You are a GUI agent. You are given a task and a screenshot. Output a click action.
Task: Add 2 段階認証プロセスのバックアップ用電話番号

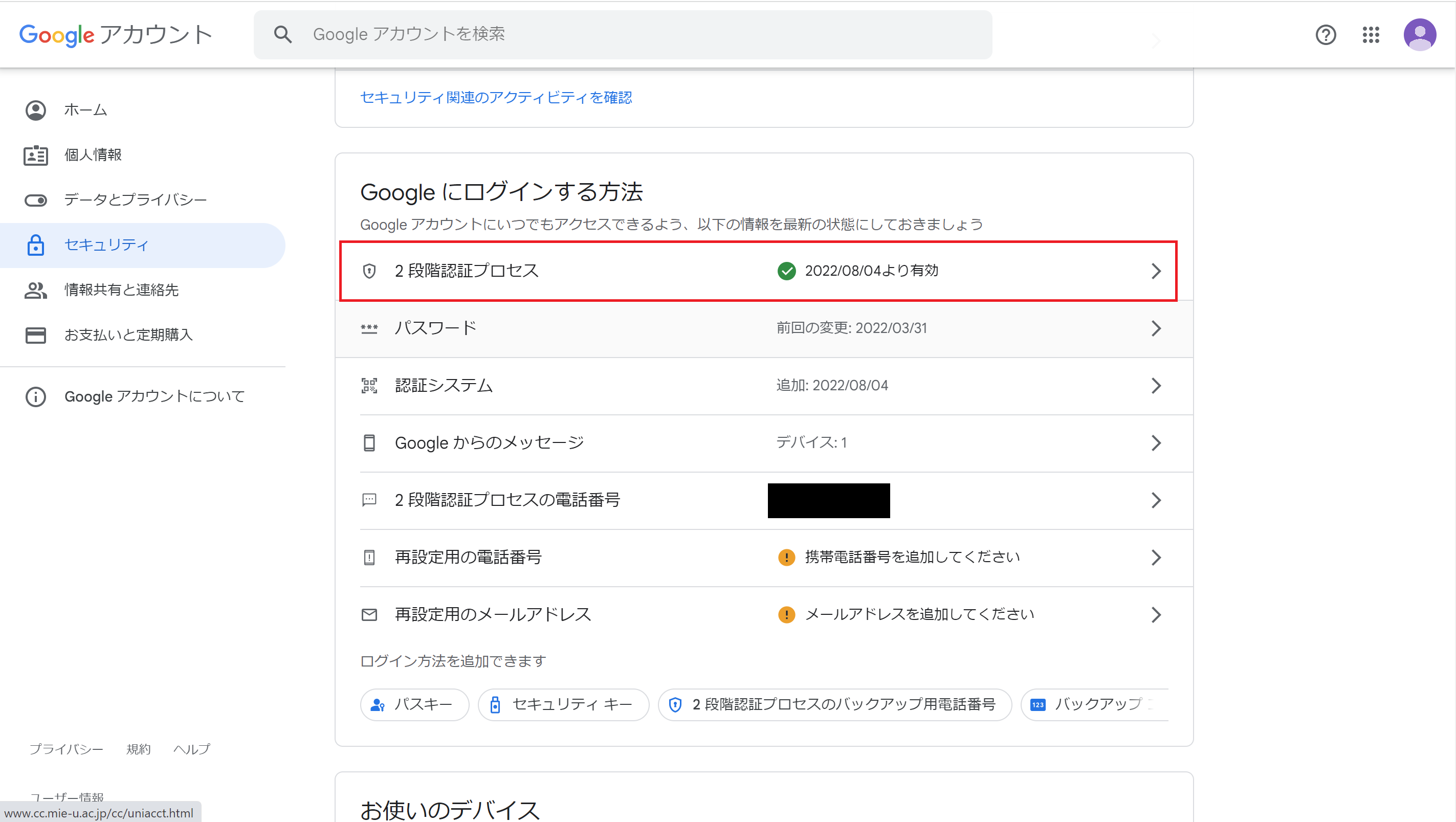[x=835, y=705]
